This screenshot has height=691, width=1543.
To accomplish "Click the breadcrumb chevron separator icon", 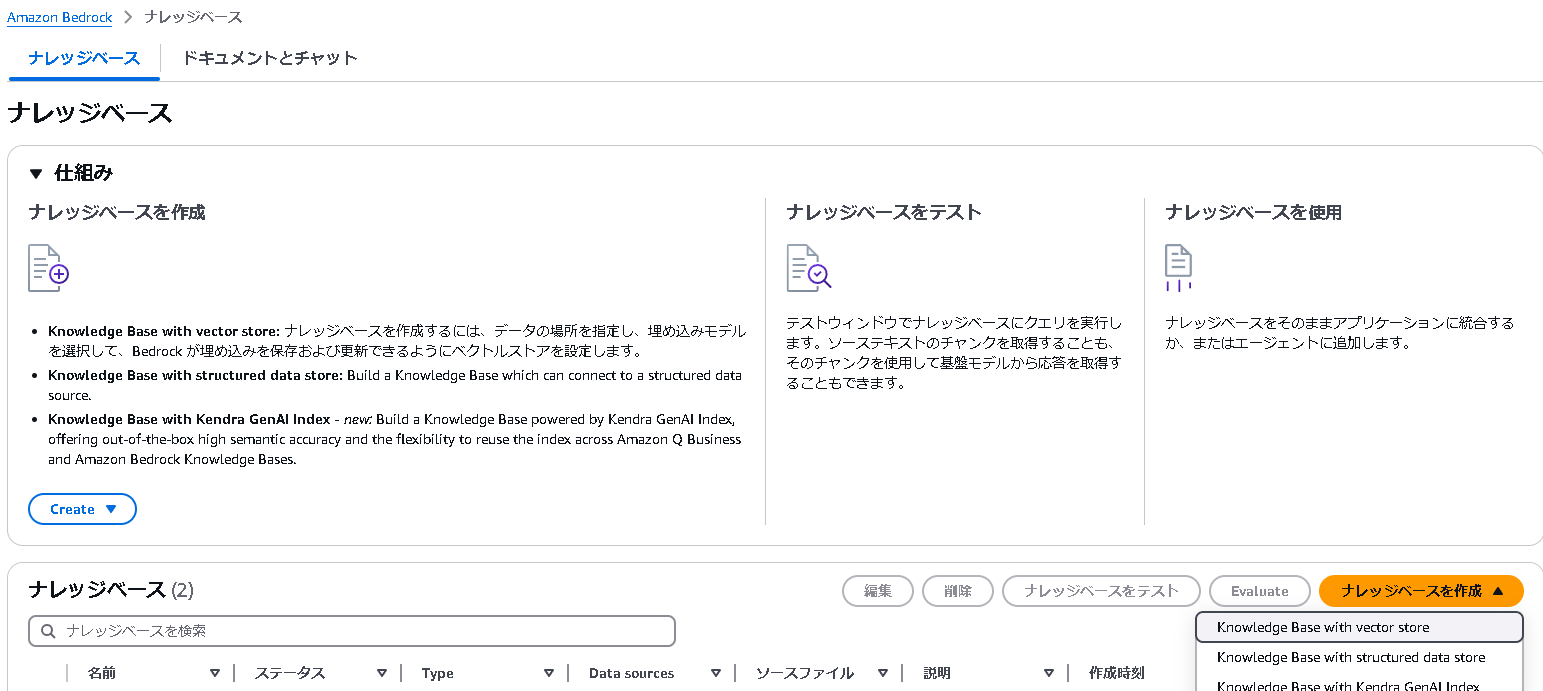I will click(x=128, y=17).
